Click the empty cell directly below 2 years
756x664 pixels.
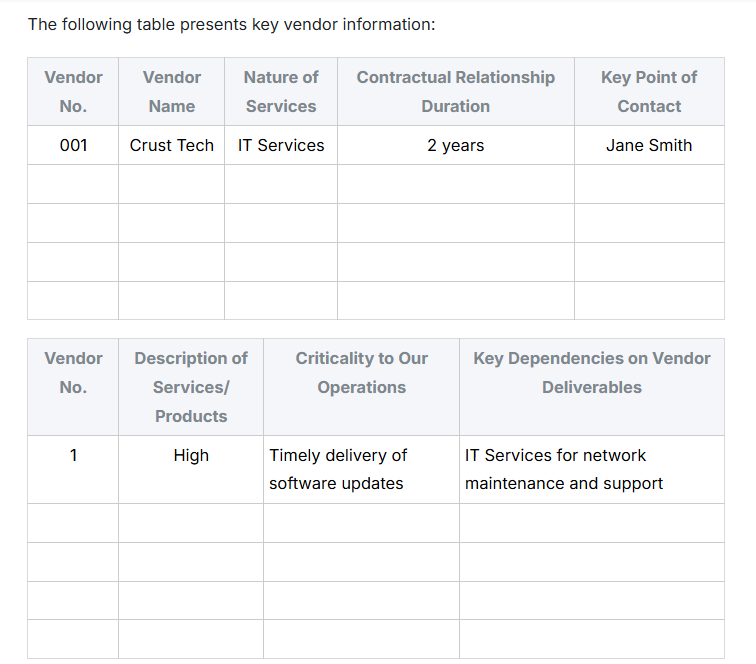pyautogui.click(x=455, y=184)
